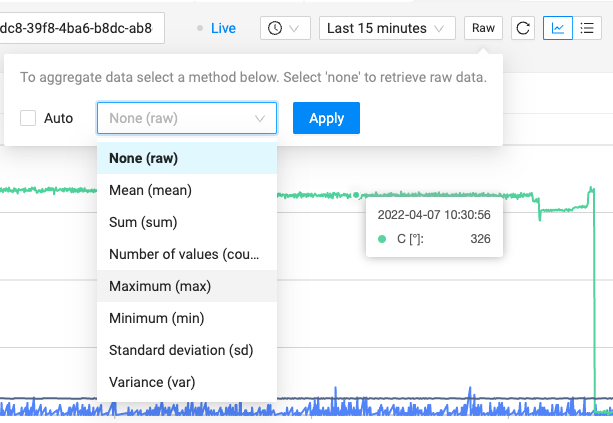Click the blue Apply button
The image size is (613, 423).
[326, 118]
